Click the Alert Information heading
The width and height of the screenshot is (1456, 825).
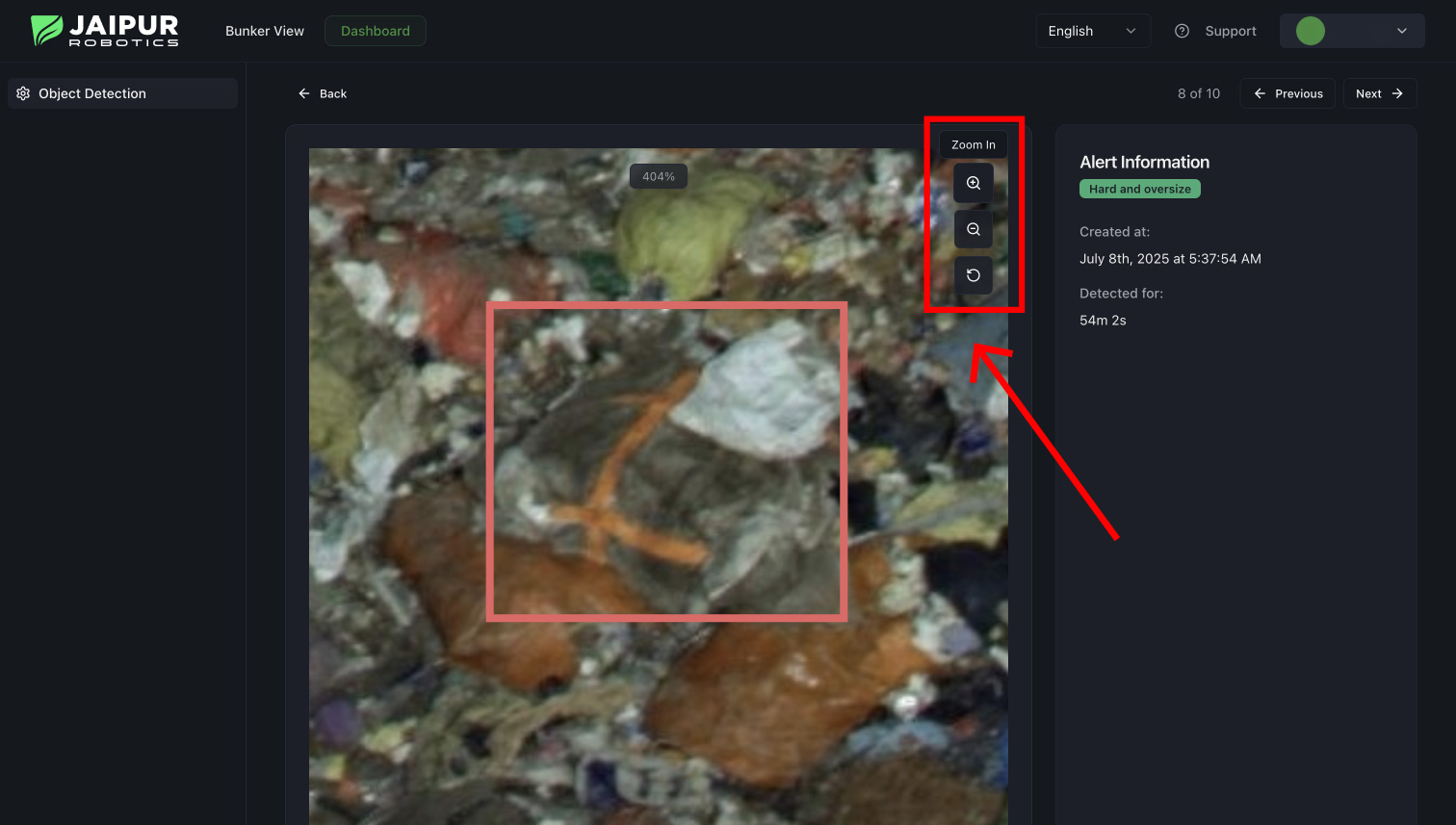(x=1144, y=162)
